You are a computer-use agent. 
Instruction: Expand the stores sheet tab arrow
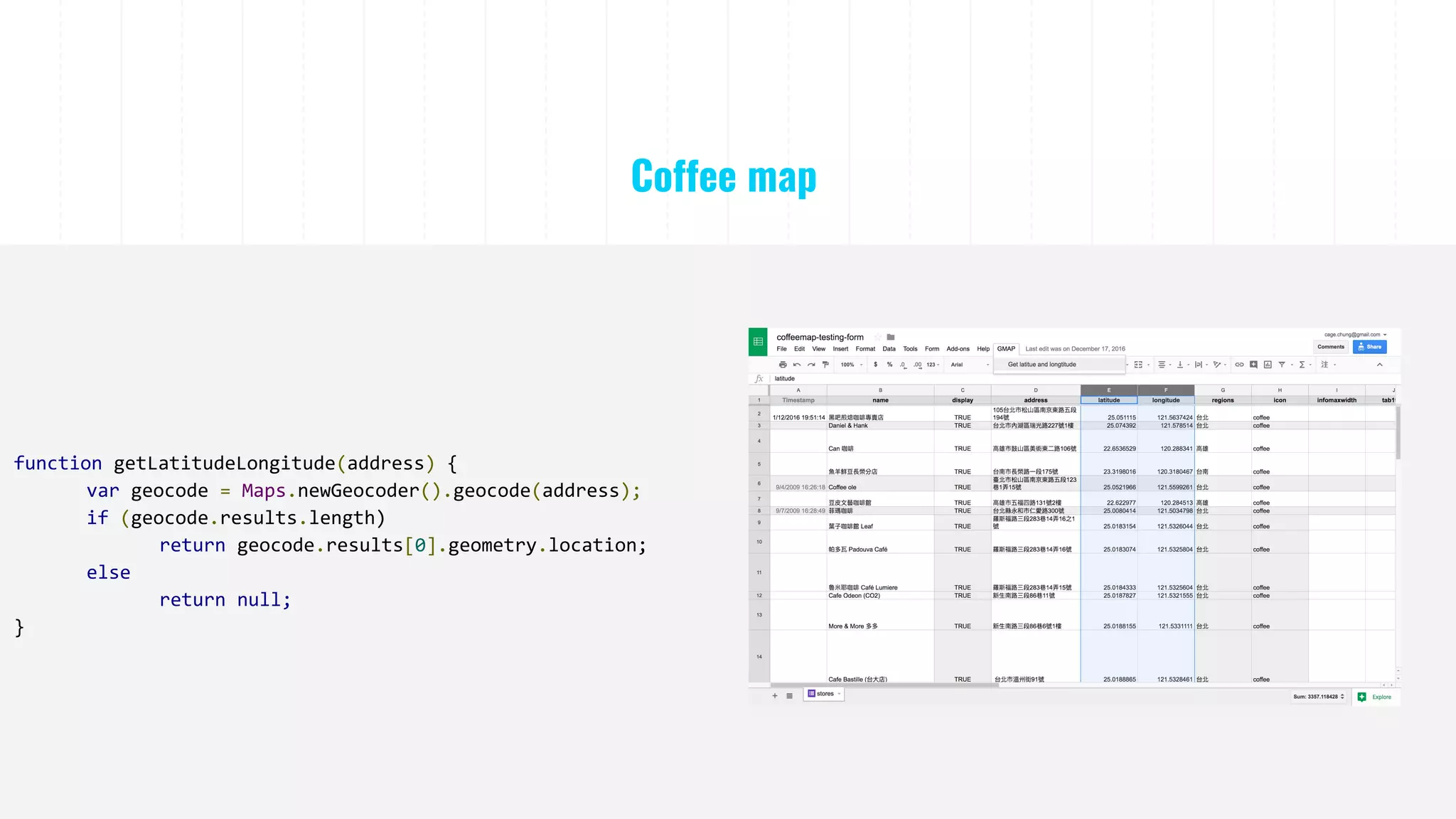click(839, 694)
